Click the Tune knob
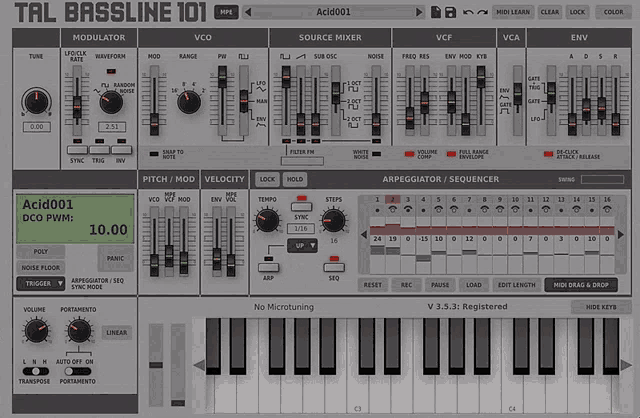The width and height of the screenshot is (640, 418). click(36, 101)
